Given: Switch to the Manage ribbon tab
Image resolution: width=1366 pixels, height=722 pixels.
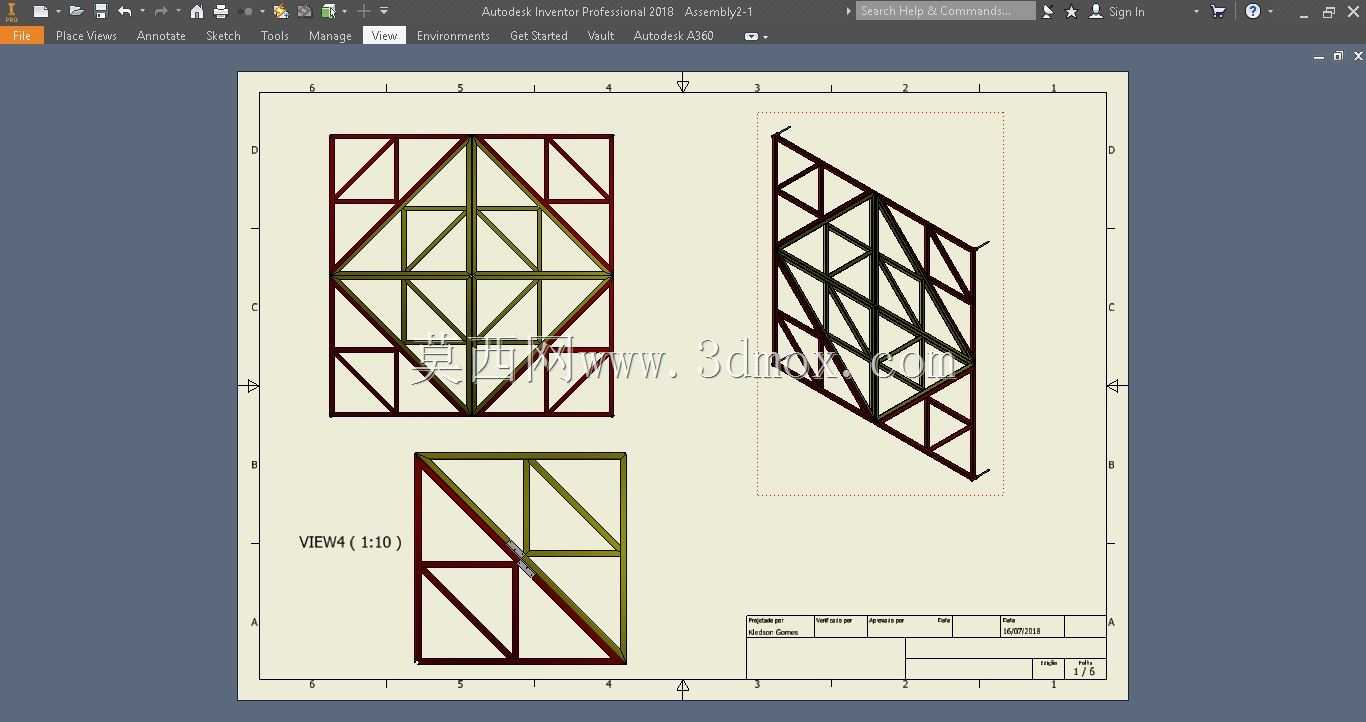Looking at the screenshot, I should 330,36.
